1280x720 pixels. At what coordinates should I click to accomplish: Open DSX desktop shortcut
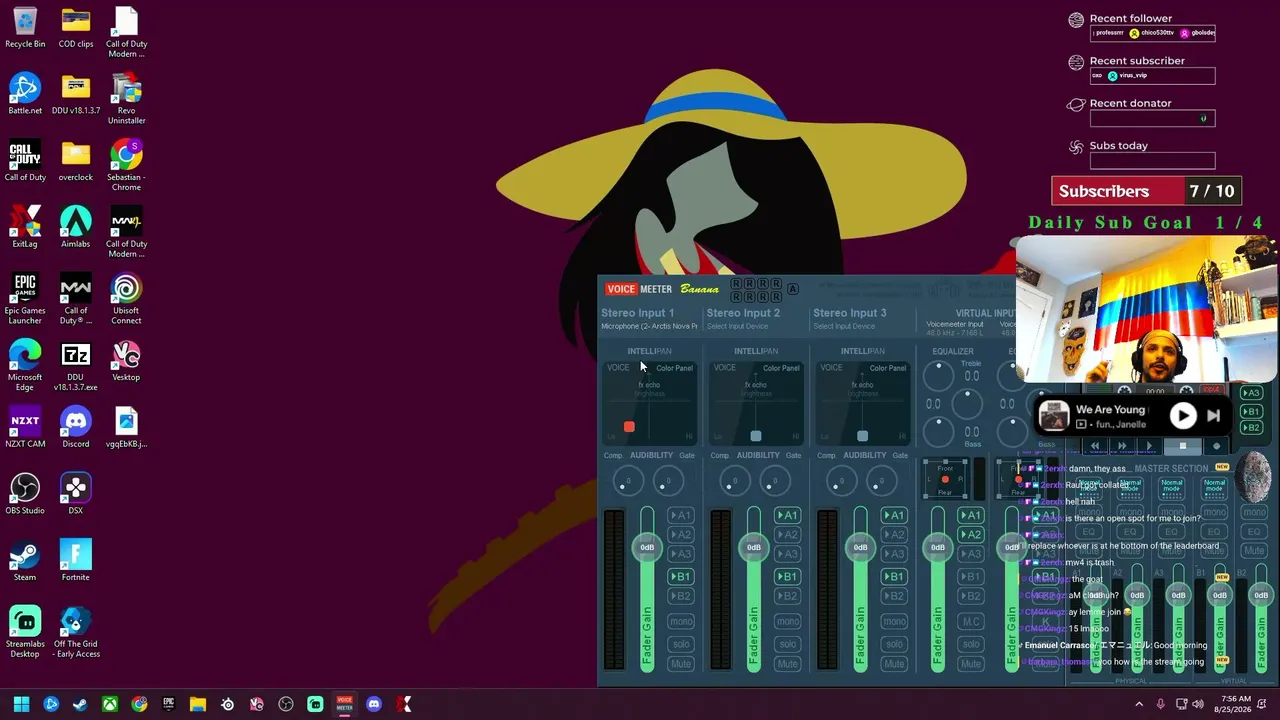point(76,495)
